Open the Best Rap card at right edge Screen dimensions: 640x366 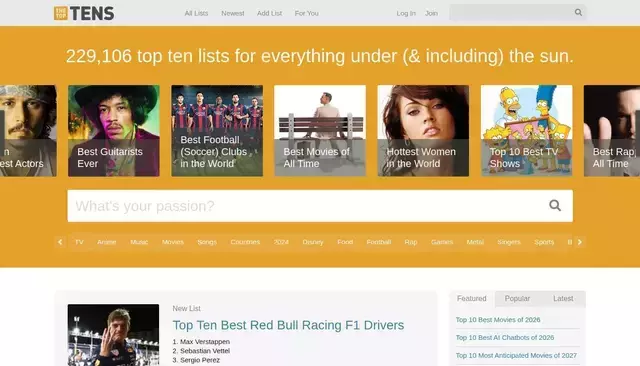point(612,131)
